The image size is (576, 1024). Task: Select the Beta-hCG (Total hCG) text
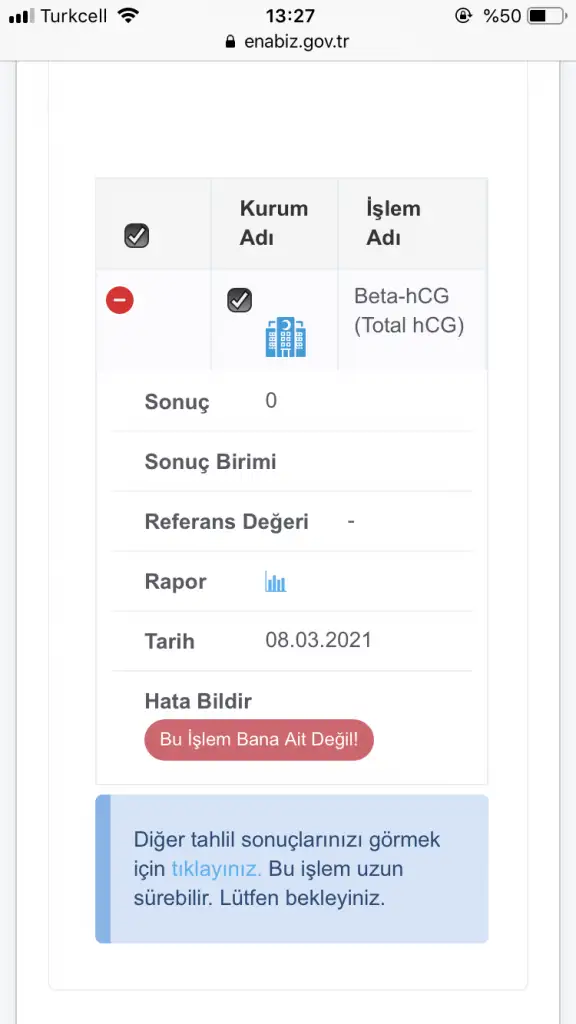point(409,311)
